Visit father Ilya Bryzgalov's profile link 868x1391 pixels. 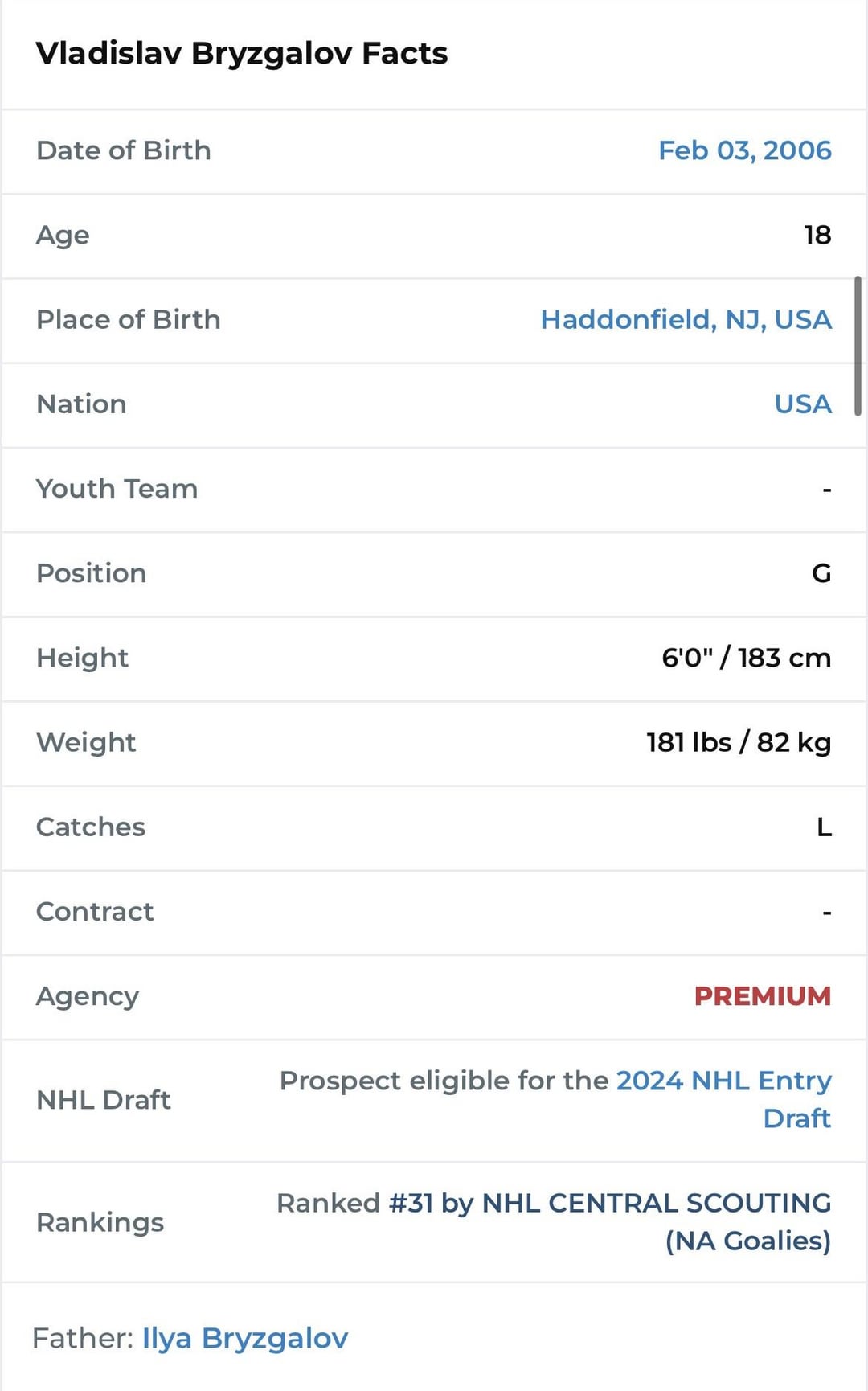245,1338
